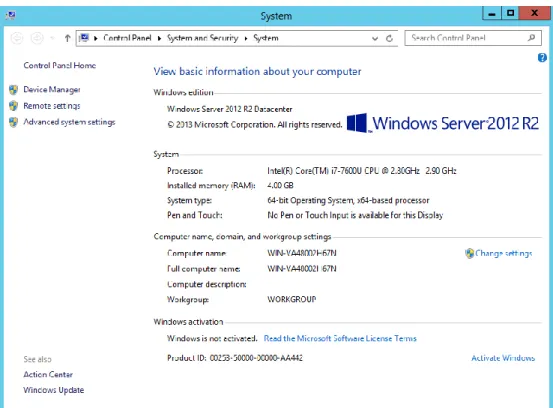
Task: Expand the arrow after Control Panel breadcrumb
Action: click(159, 38)
